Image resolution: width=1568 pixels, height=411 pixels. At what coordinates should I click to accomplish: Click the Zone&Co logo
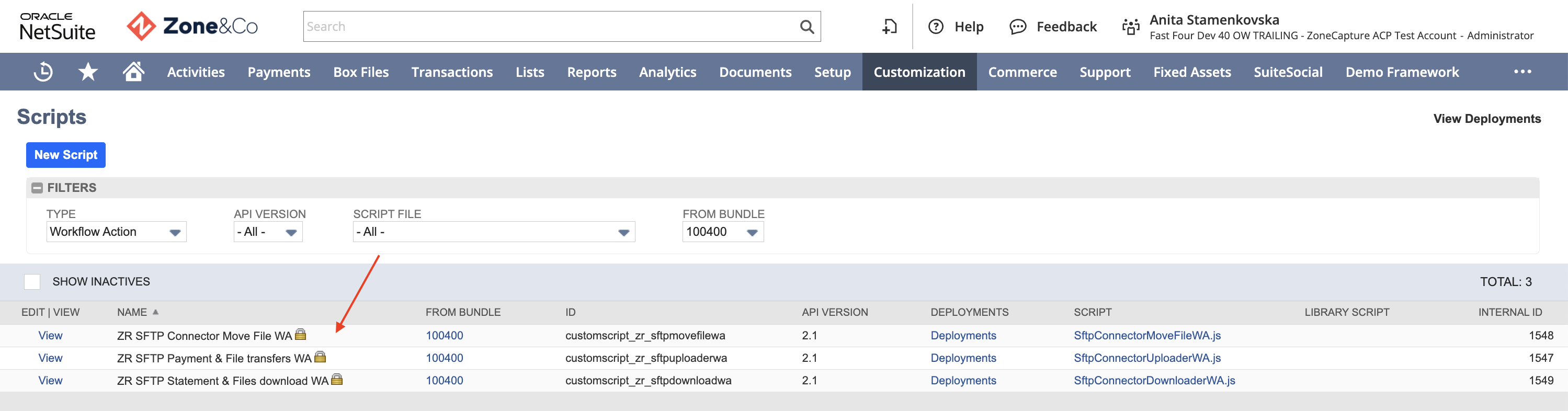pos(192,26)
